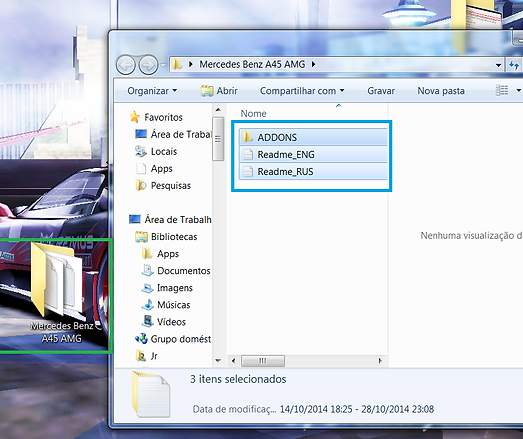This screenshot has width=523, height=439.
Task: Open the Jr user folder
Action: pos(146,356)
